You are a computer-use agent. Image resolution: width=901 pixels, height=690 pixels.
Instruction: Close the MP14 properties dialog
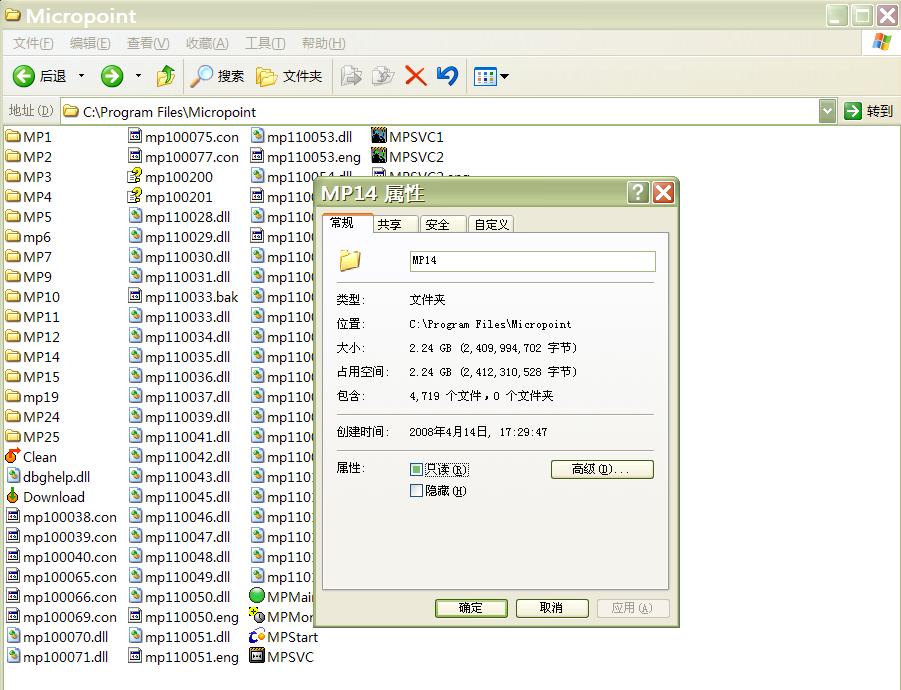(663, 192)
